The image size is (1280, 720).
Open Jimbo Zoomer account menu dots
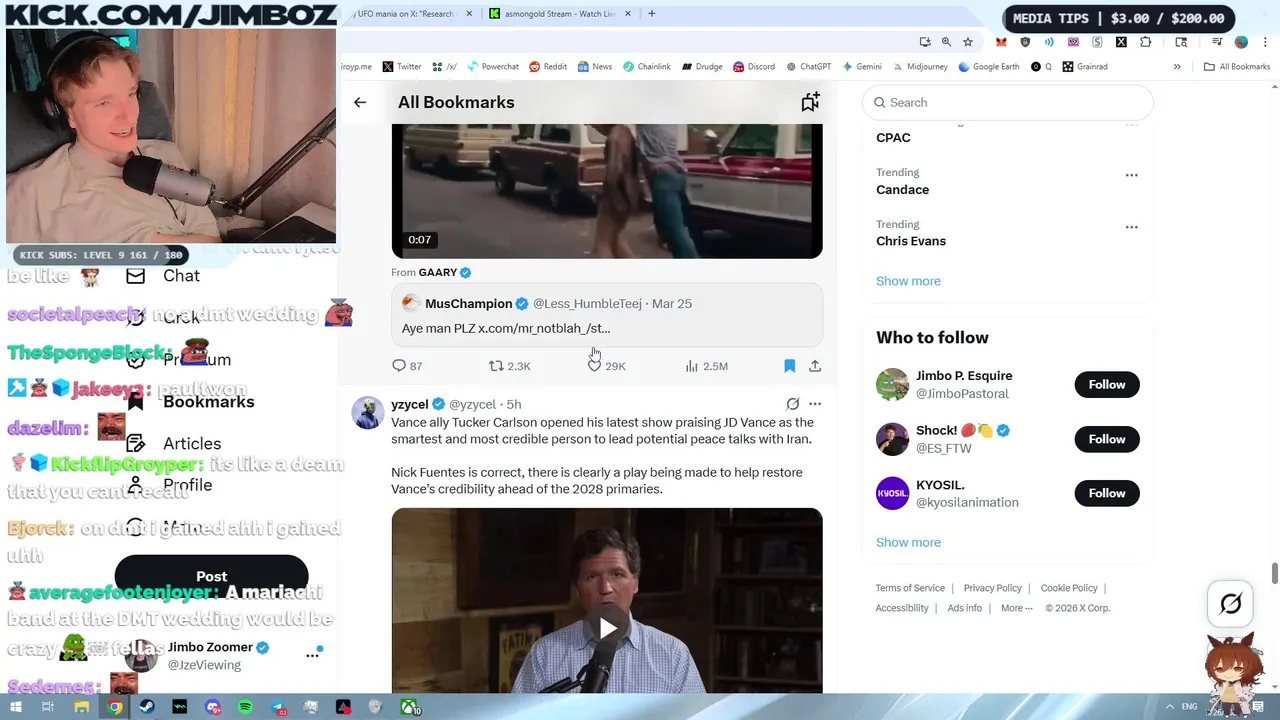click(312, 655)
